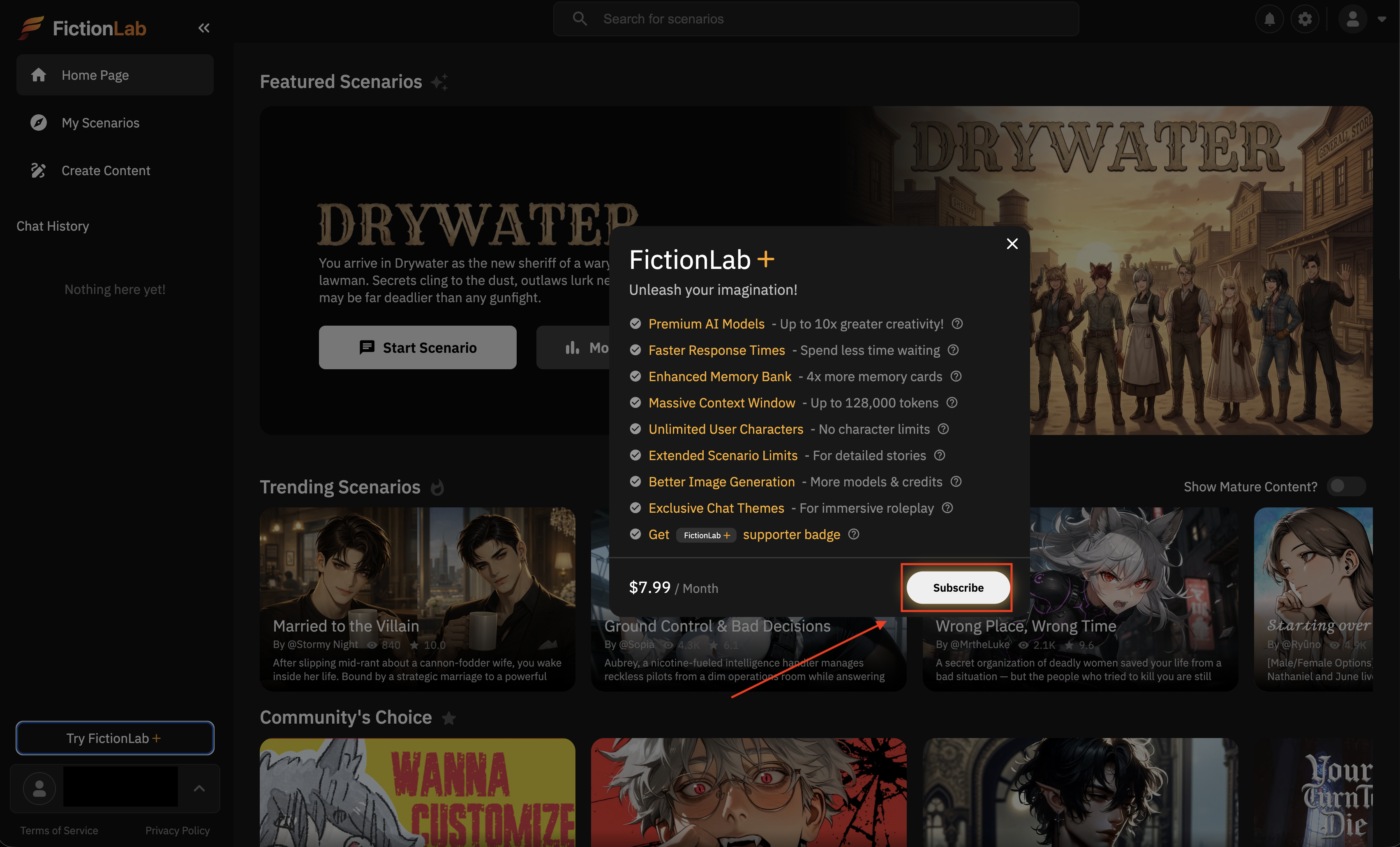Expand user panel chevron at sidebar bottom

click(x=199, y=788)
